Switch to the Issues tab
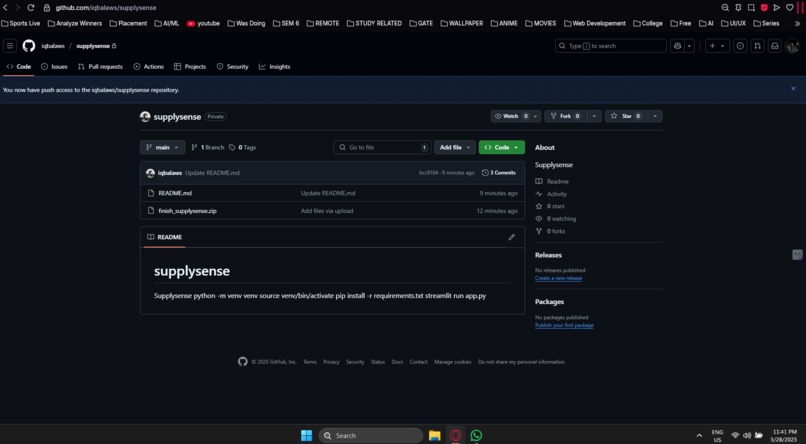This screenshot has height=444, width=806. pyautogui.click(x=54, y=67)
